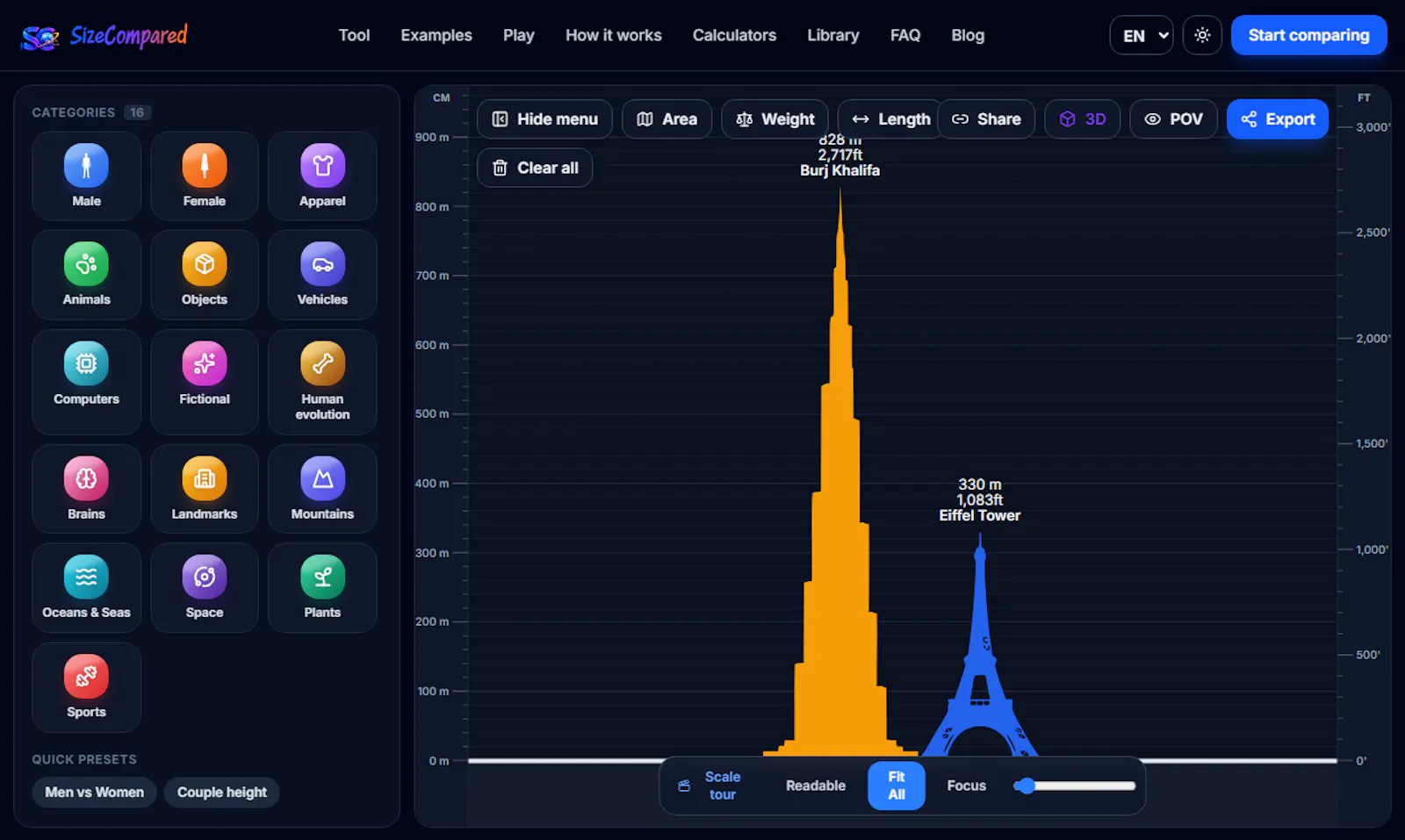Open the Landmarks category
1405x840 pixels.
click(x=205, y=489)
